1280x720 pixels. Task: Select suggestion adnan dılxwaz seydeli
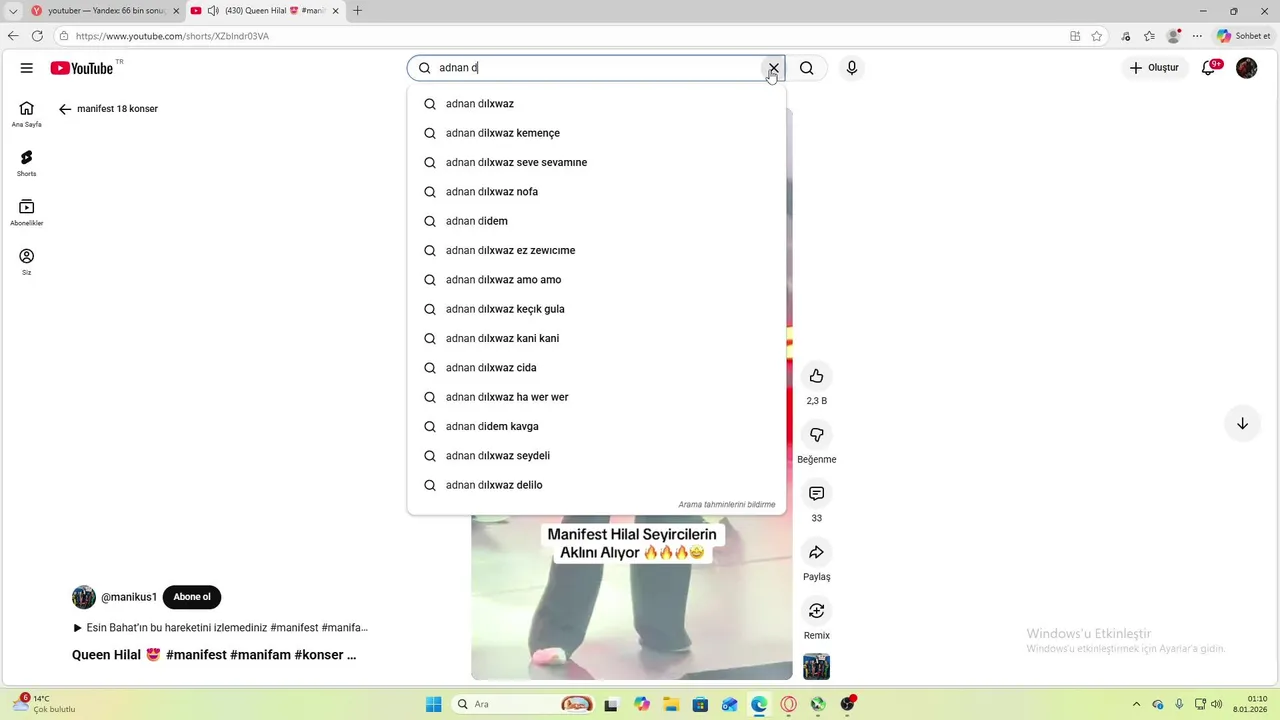point(596,456)
